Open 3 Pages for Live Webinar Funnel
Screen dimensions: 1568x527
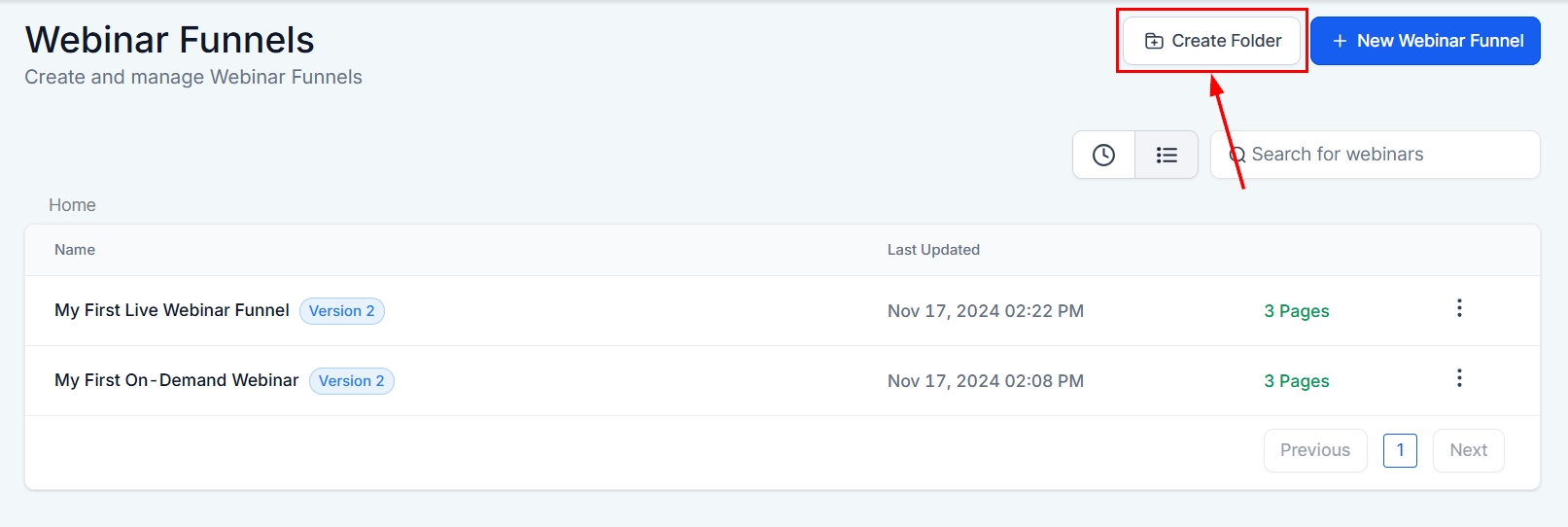pos(1296,311)
